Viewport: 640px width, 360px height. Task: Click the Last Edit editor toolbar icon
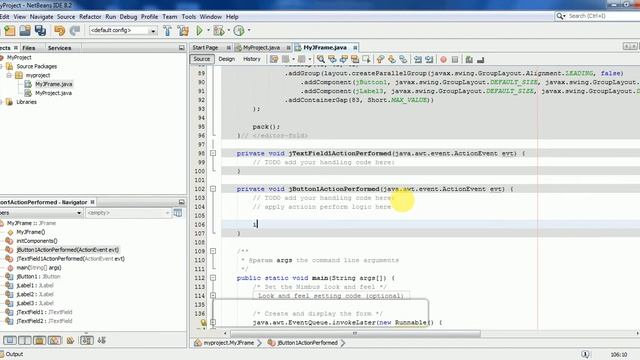[274, 60]
